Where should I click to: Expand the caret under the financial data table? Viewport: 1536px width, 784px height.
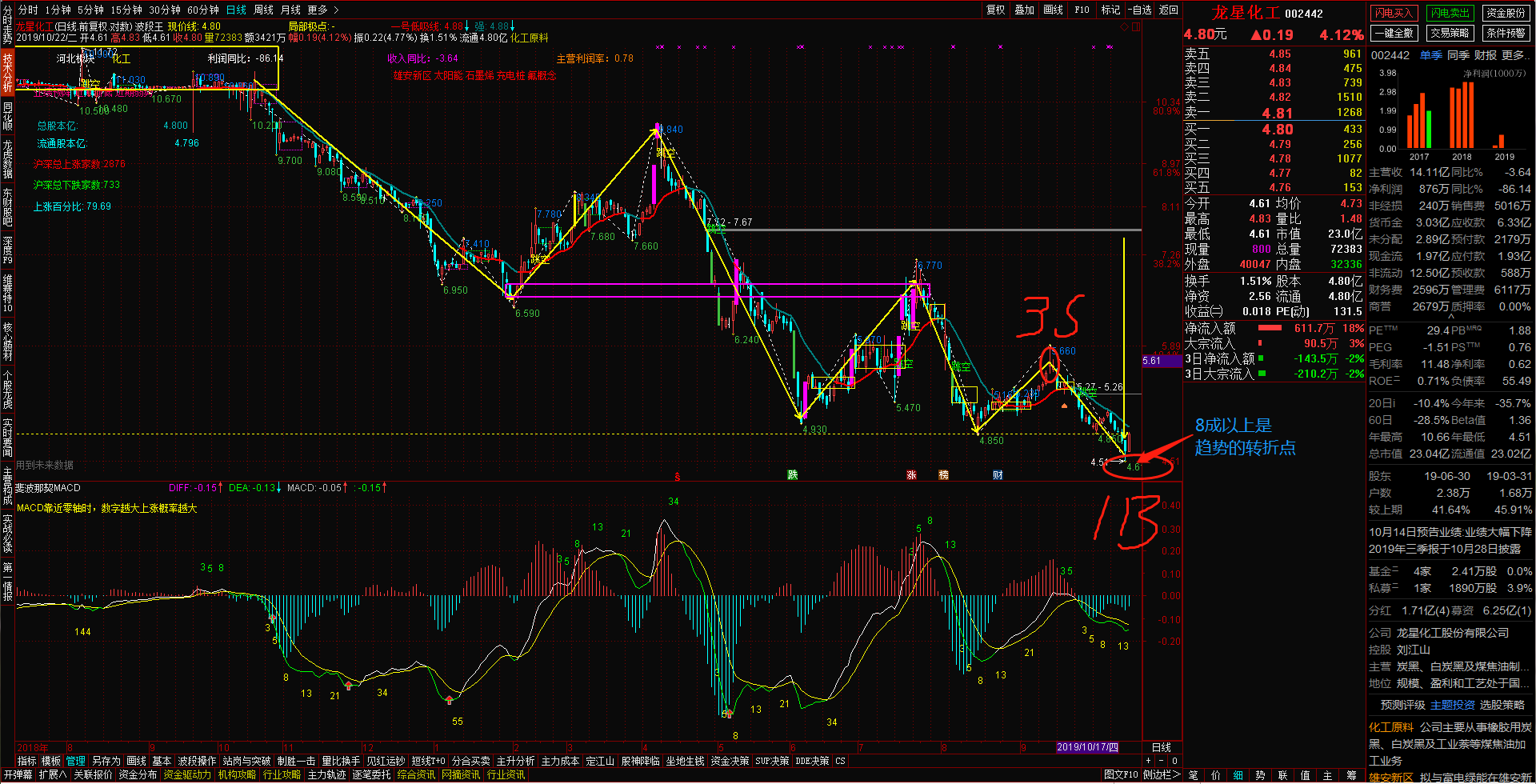point(1450,317)
